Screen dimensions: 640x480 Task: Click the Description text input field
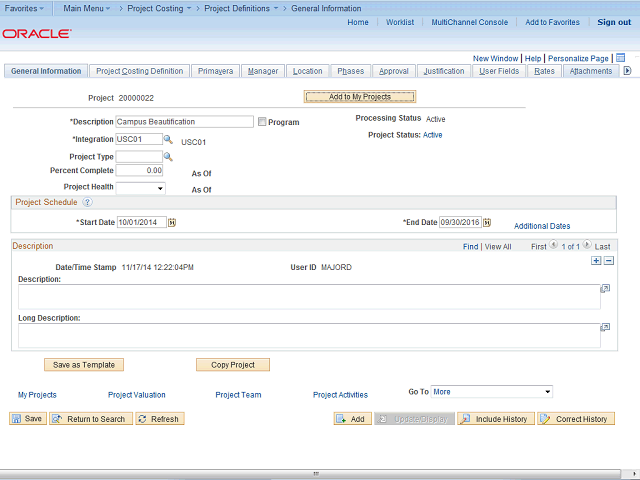[x=185, y=122]
